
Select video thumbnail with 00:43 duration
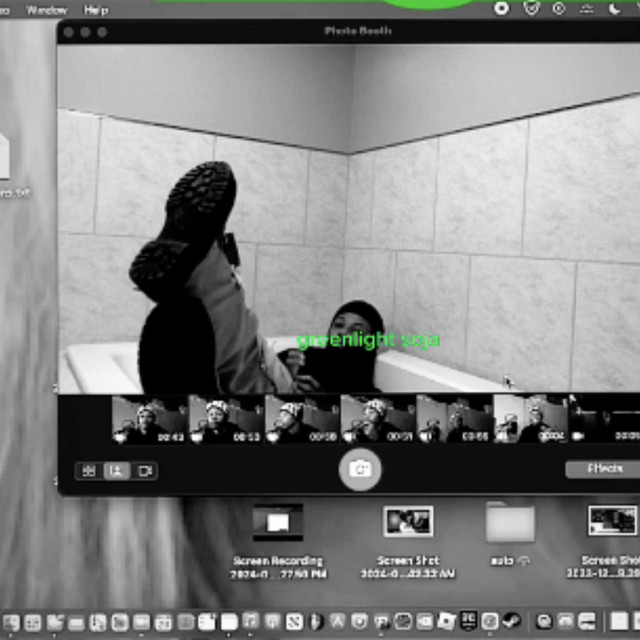coord(149,419)
